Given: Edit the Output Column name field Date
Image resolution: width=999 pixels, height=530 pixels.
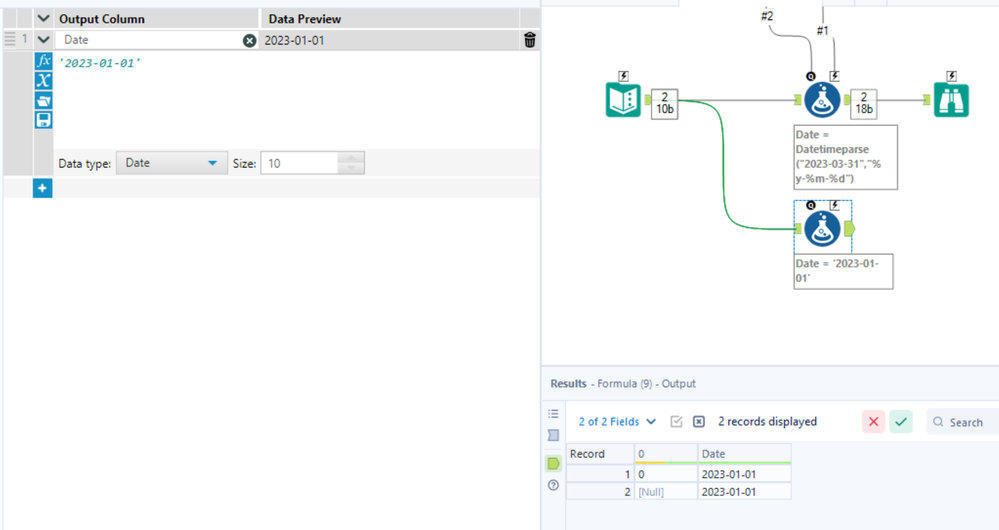Looking at the screenshot, I should pos(150,39).
